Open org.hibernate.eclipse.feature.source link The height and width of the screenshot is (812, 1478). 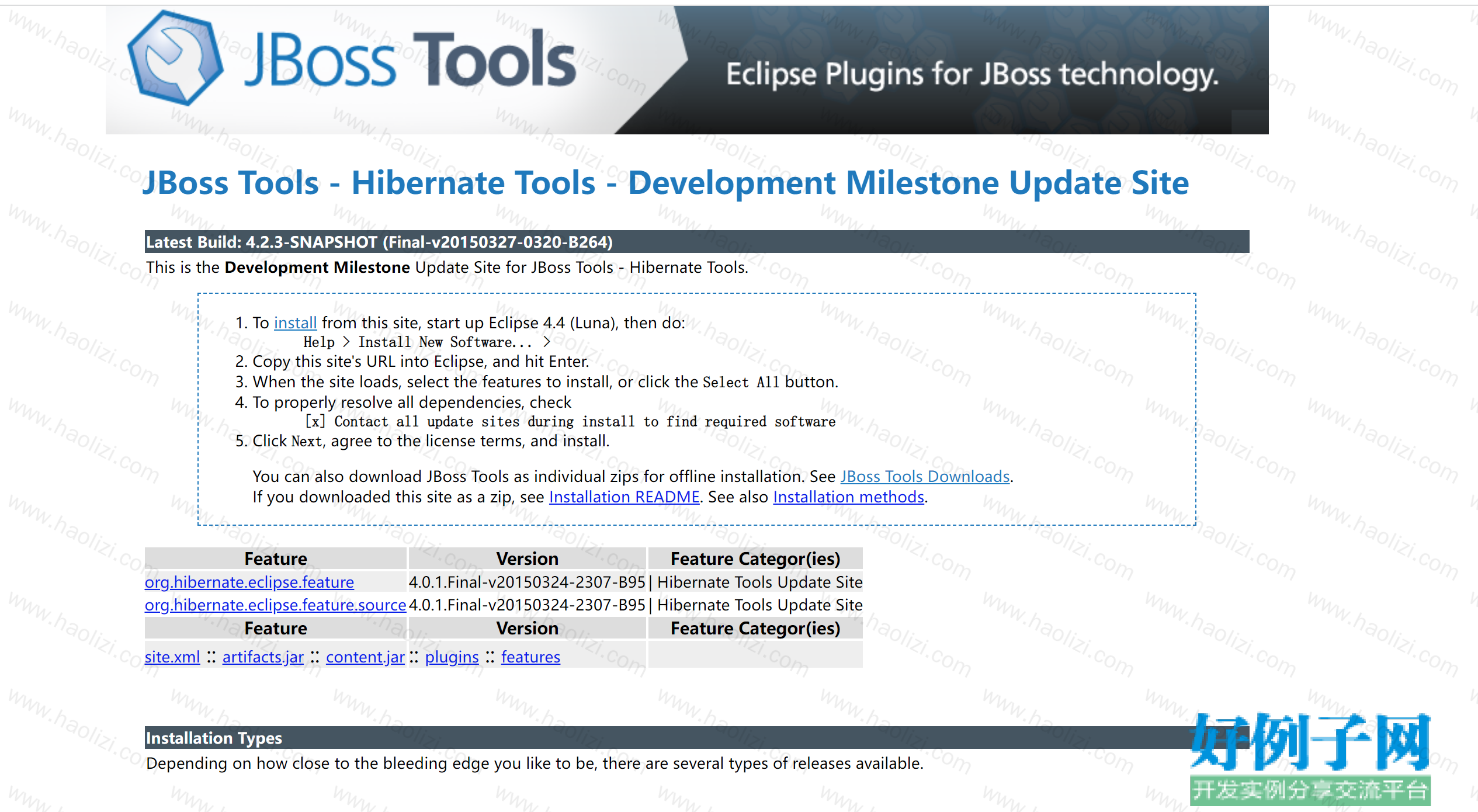275,605
